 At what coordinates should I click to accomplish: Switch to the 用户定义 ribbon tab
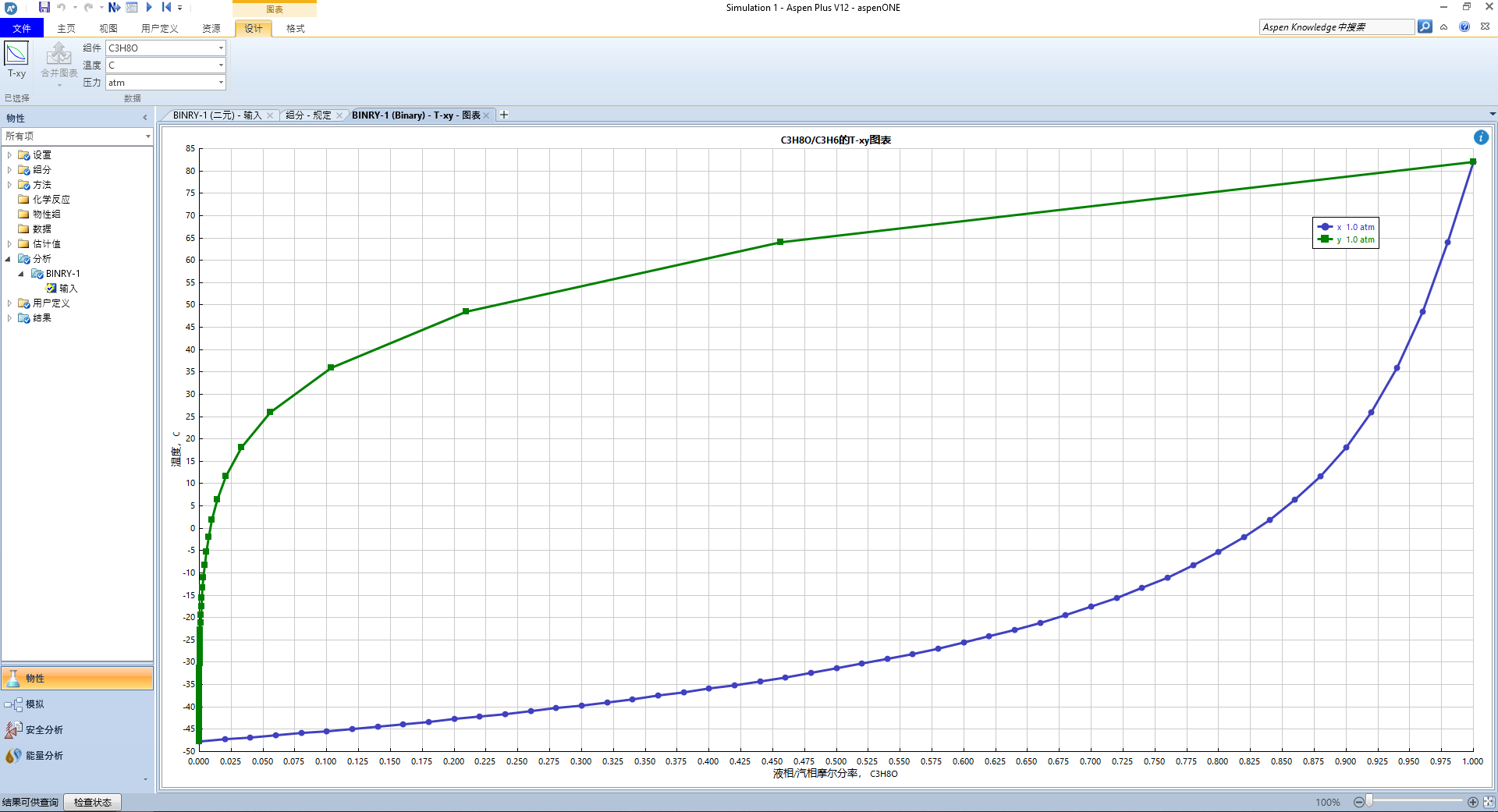(160, 28)
